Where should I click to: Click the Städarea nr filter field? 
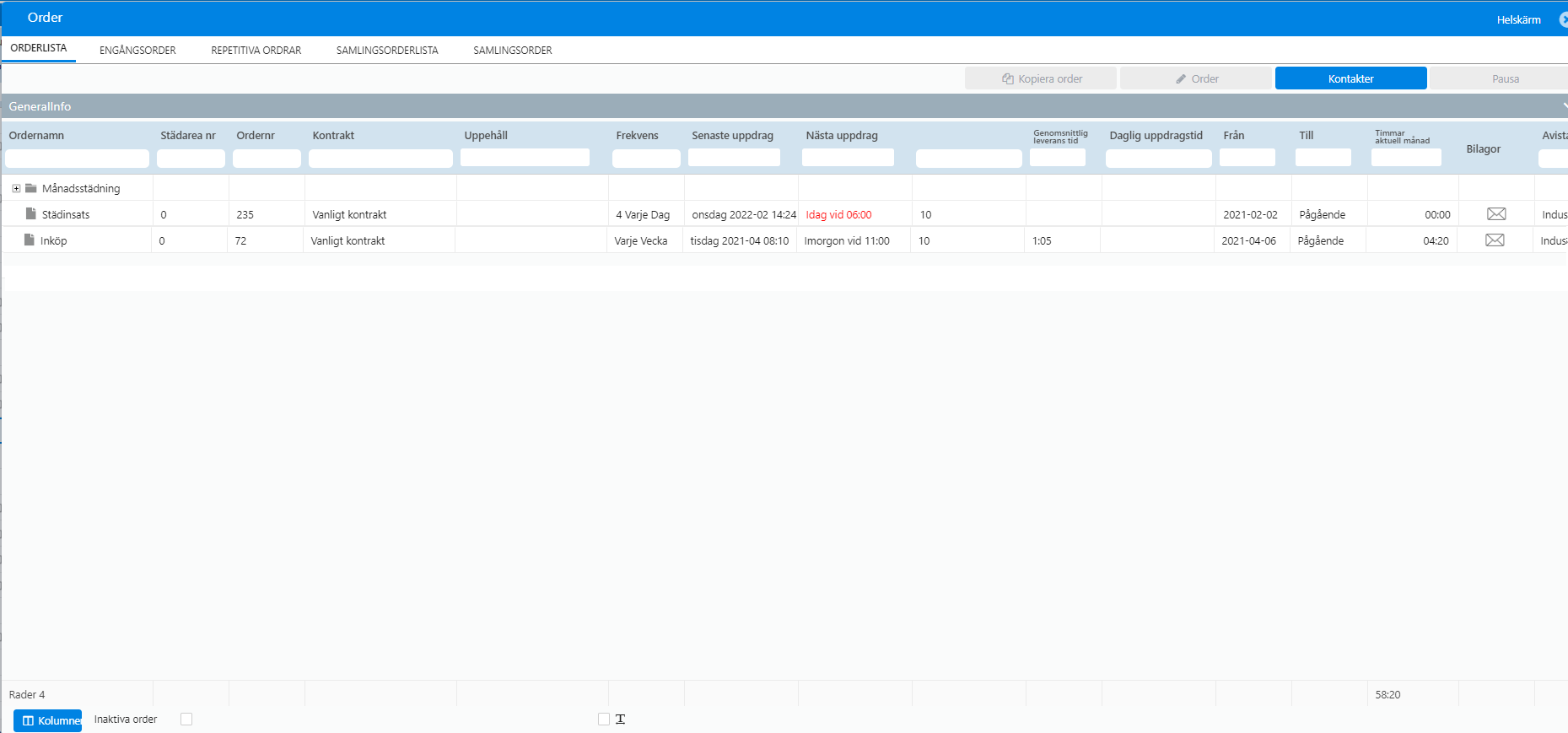(x=191, y=158)
